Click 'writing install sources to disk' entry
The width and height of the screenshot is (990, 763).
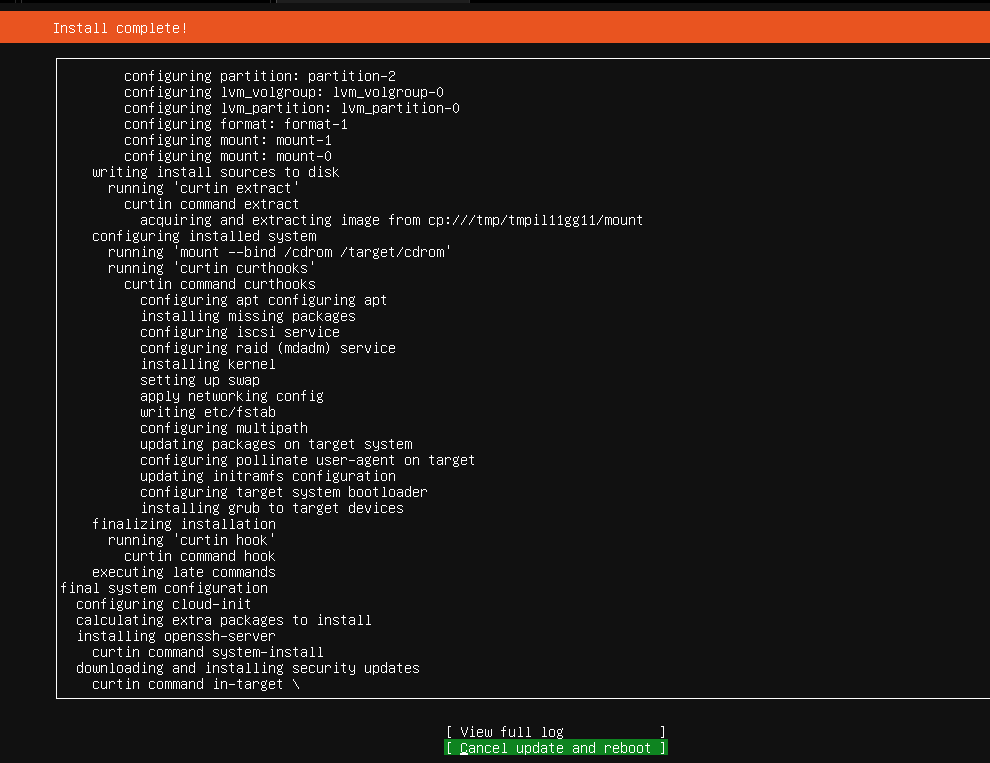pyautogui.click(x=216, y=172)
